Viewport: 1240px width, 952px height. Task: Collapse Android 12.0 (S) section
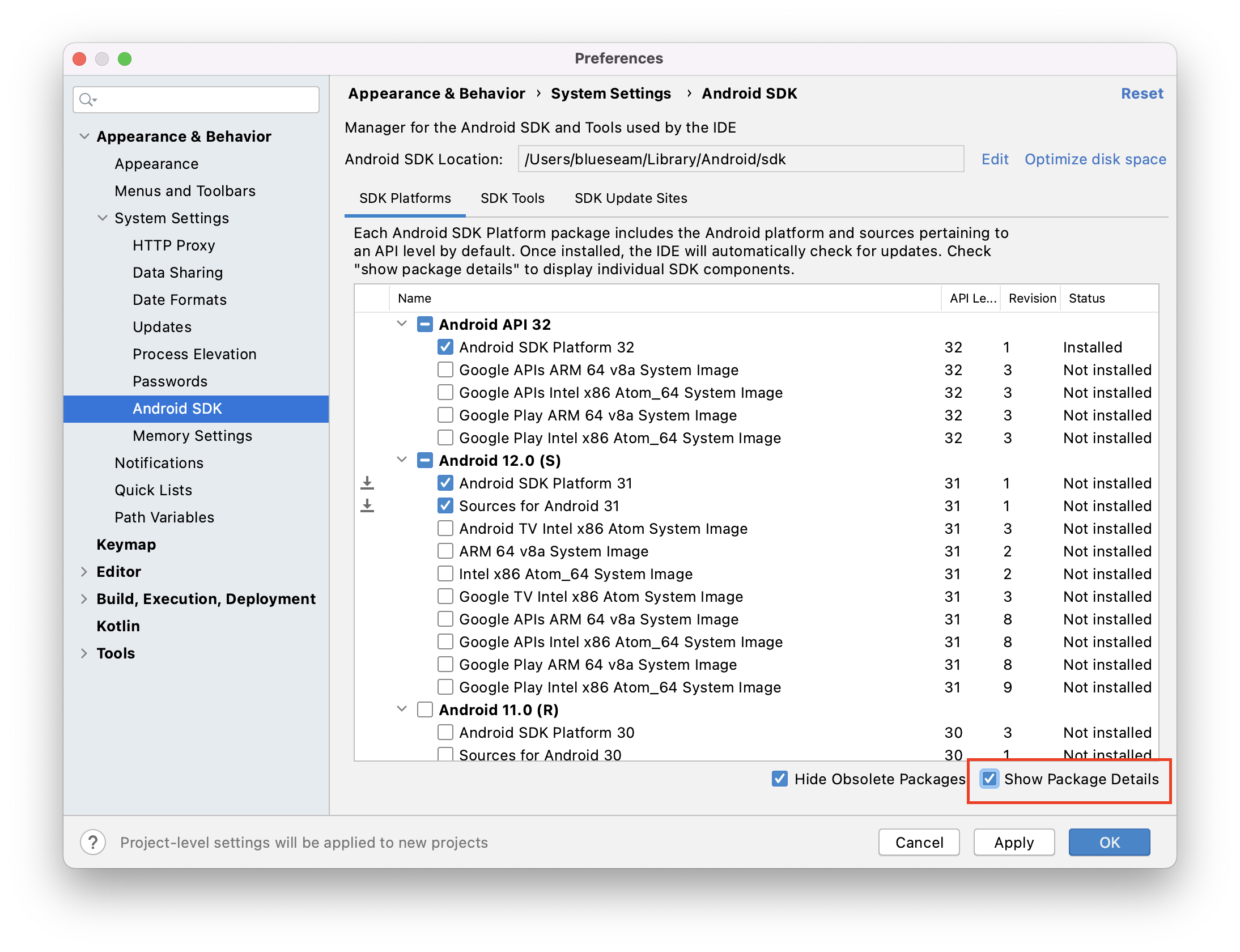398,461
